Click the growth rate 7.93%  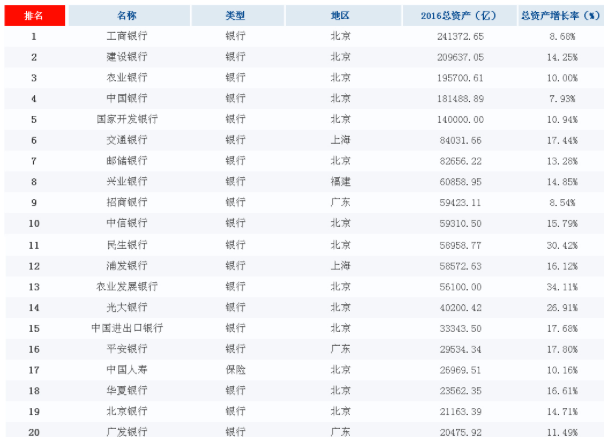coord(562,99)
